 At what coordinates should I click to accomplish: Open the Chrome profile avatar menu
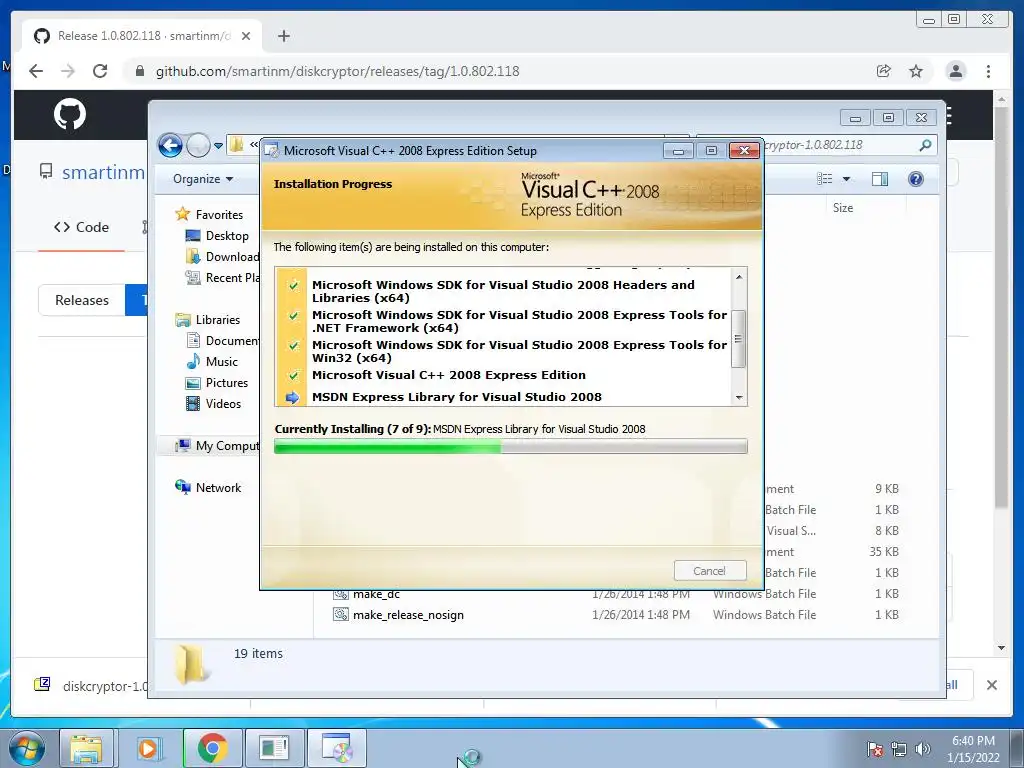point(955,71)
